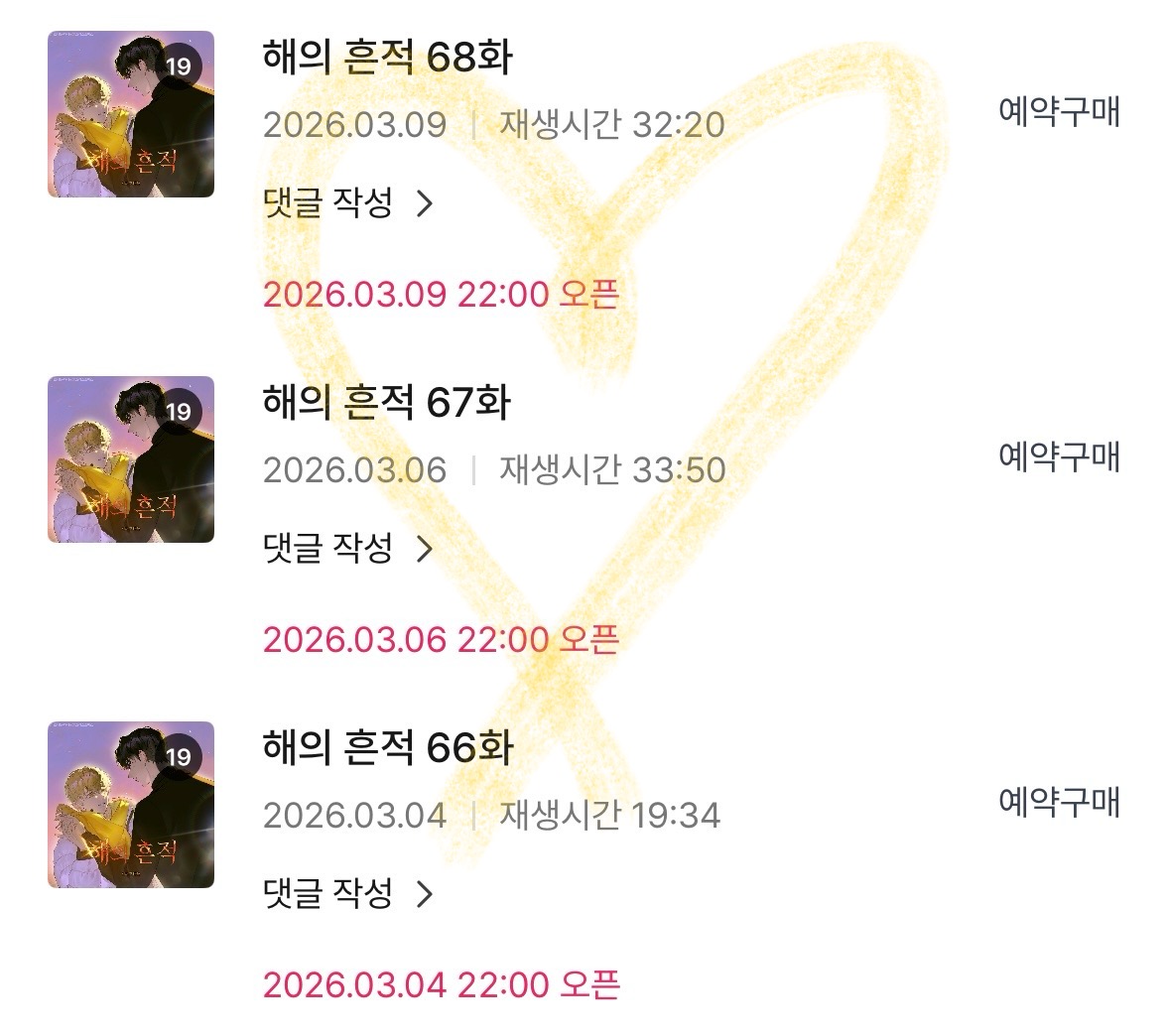The width and height of the screenshot is (1169, 1036).
Task: Click the 19 age badge on episode 66
Action: [179, 756]
